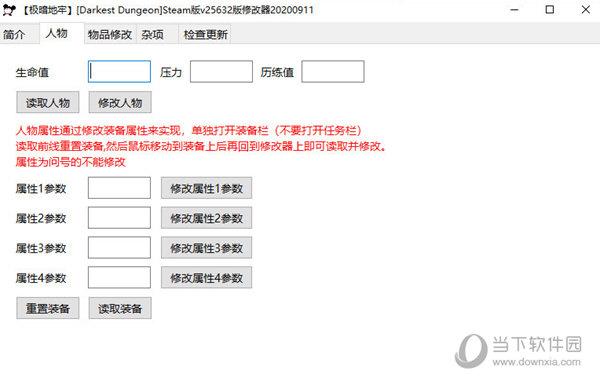Close the trainer window

(x=585, y=10)
